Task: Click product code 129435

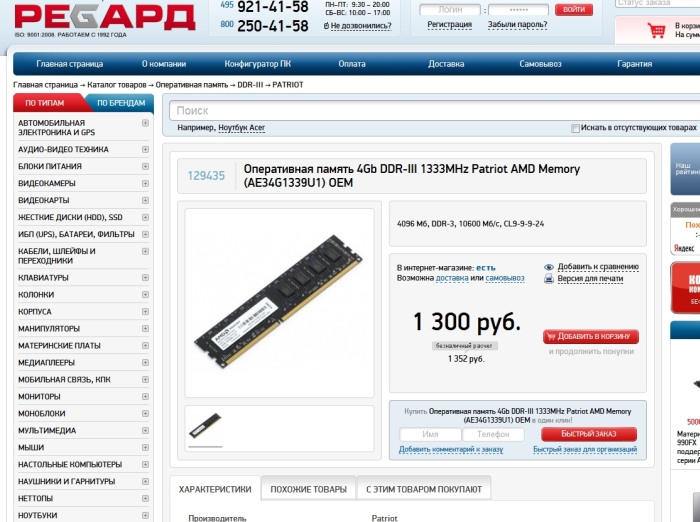Action: point(206,175)
